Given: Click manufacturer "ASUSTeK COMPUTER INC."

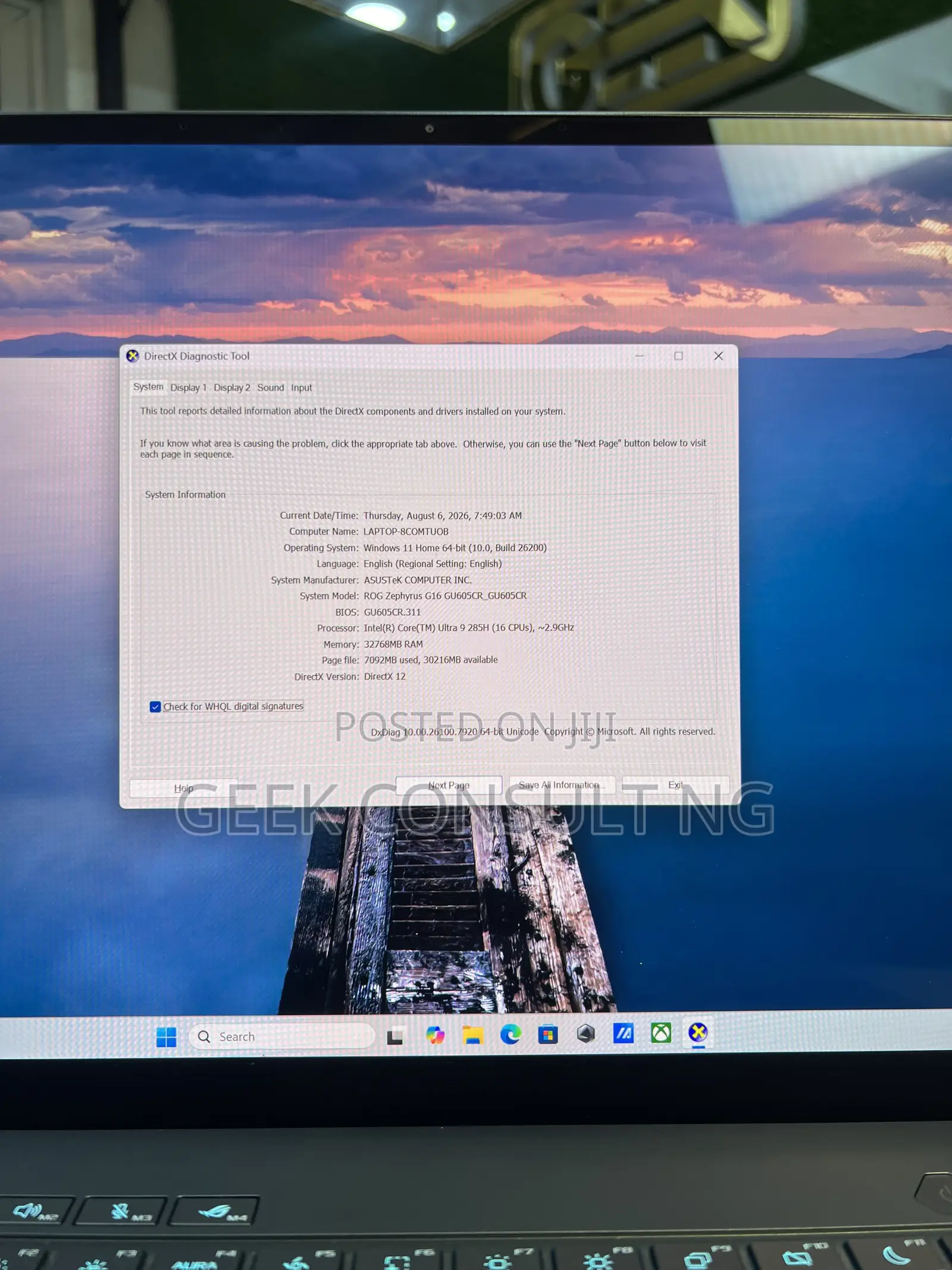Looking at the screenshot, I should coord(418,580).
